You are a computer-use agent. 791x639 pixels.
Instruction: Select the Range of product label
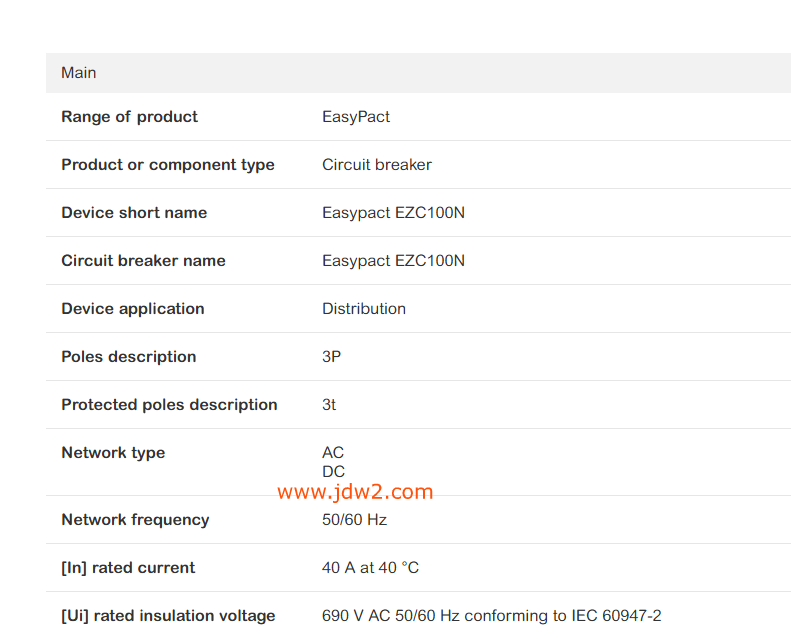tap(129, 117)
